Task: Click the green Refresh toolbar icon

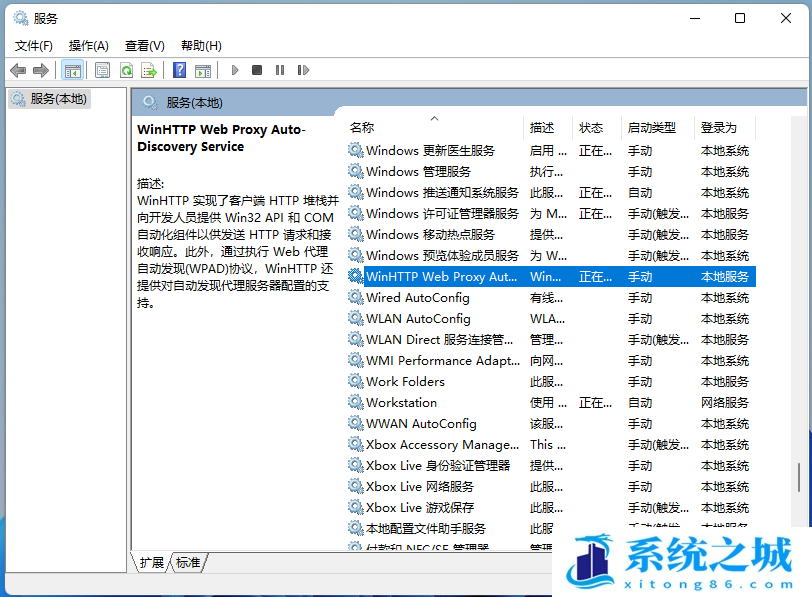Action: tap(126, 70)
